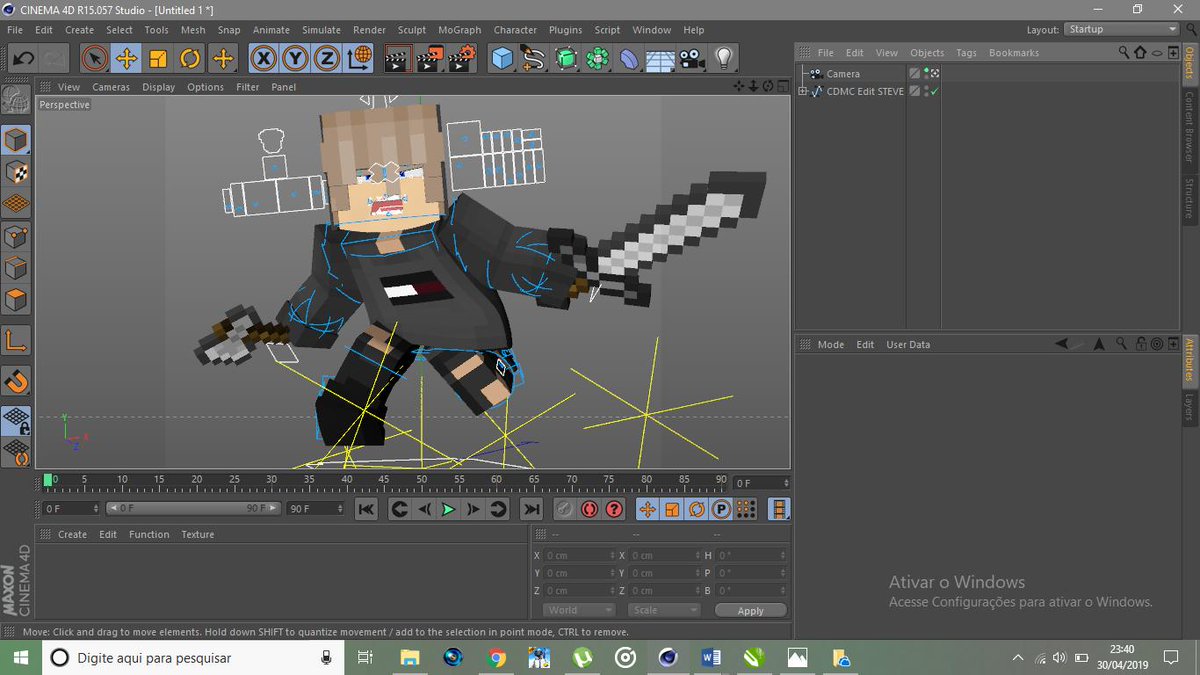Image resolution: width=1200 pixels, height=675 pixels.
Task: Select the Move tool in the top toolbar
Action: 126,59
